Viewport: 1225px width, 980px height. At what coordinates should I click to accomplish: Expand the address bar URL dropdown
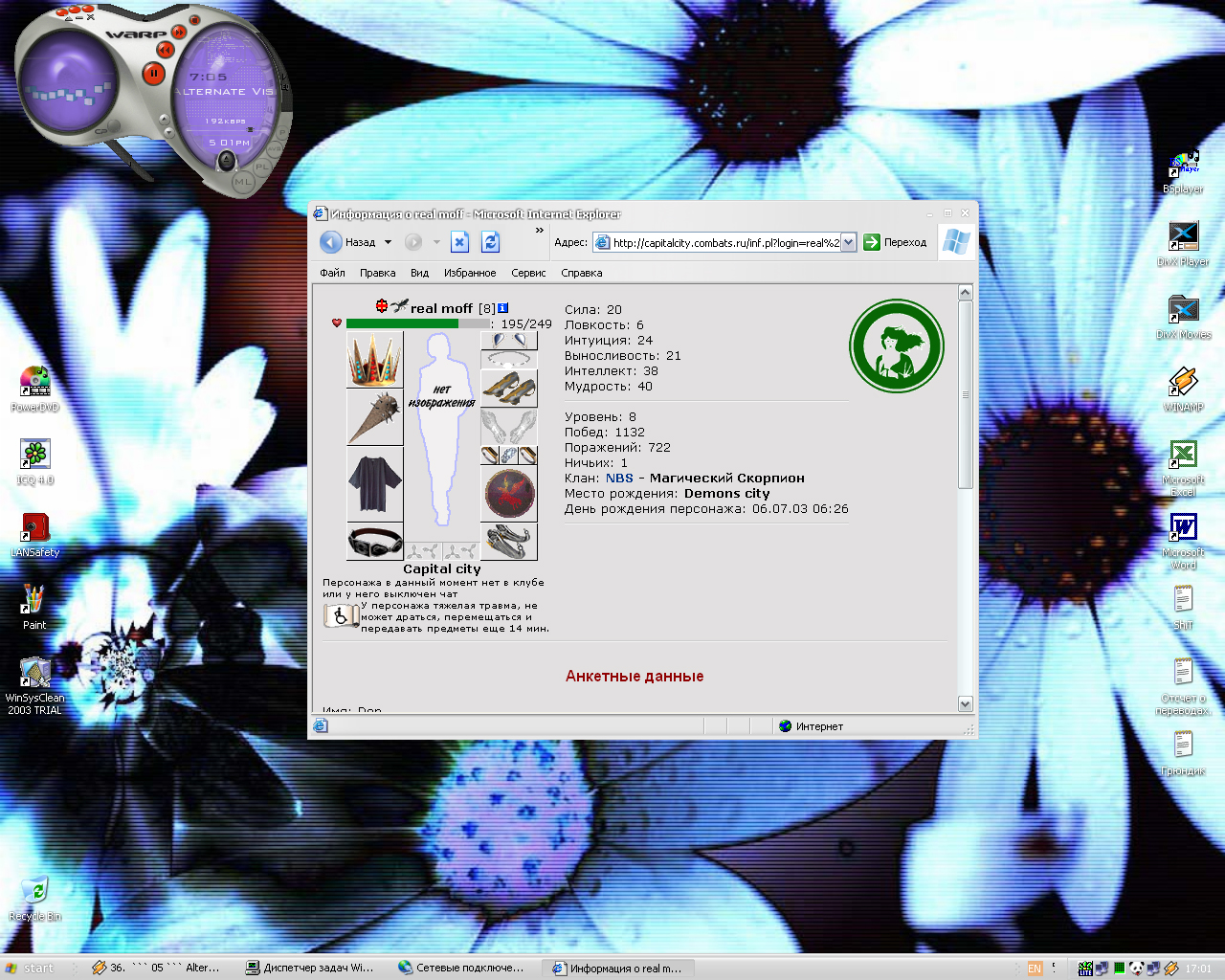pos(848,243)
